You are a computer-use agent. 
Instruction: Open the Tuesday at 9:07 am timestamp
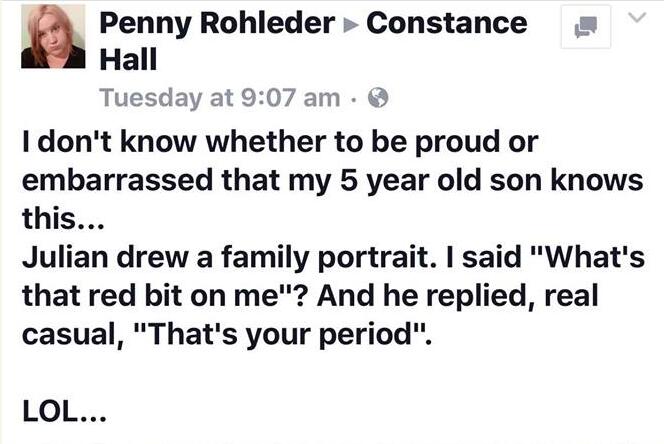220,98
